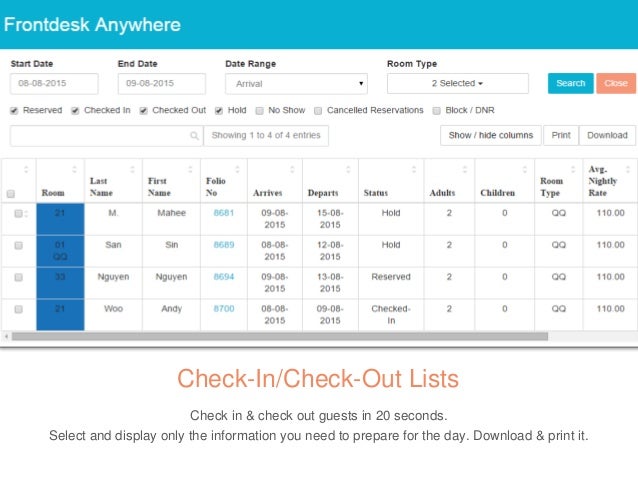Click 'Showing 1 to 4 of 4 entries'
The width and height of the screenshot is (638, 479).
click(x=266, y=136)
